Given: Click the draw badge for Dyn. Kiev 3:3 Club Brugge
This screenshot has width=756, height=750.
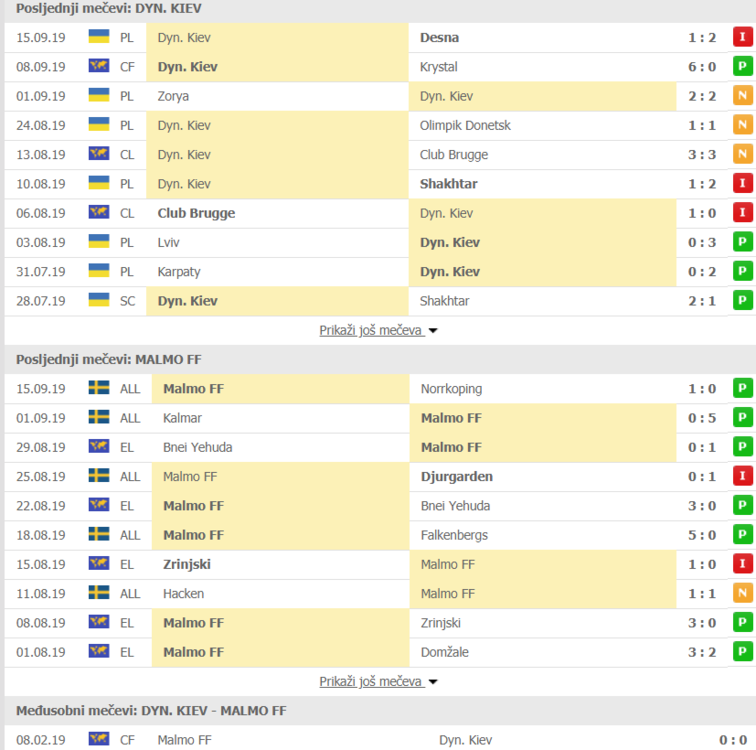Looking at the screenshot, I should pos(742,155).
